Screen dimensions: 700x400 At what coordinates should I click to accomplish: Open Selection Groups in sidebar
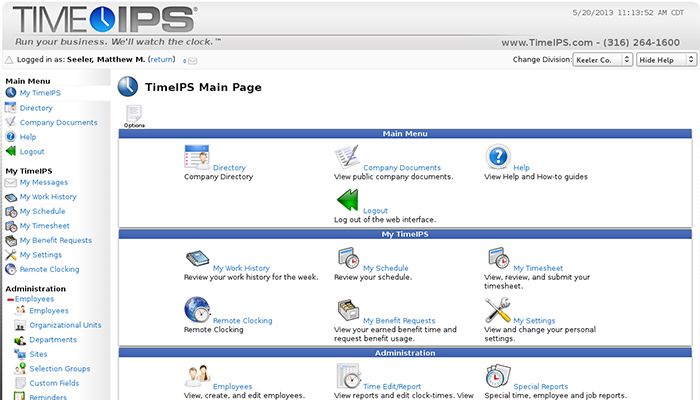[x=59, y=368]
